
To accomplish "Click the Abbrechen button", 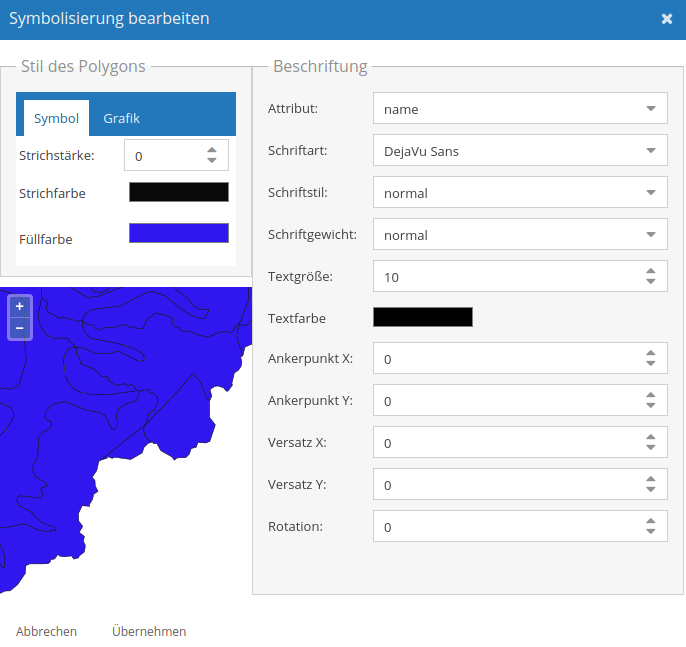I will point(46,631).
